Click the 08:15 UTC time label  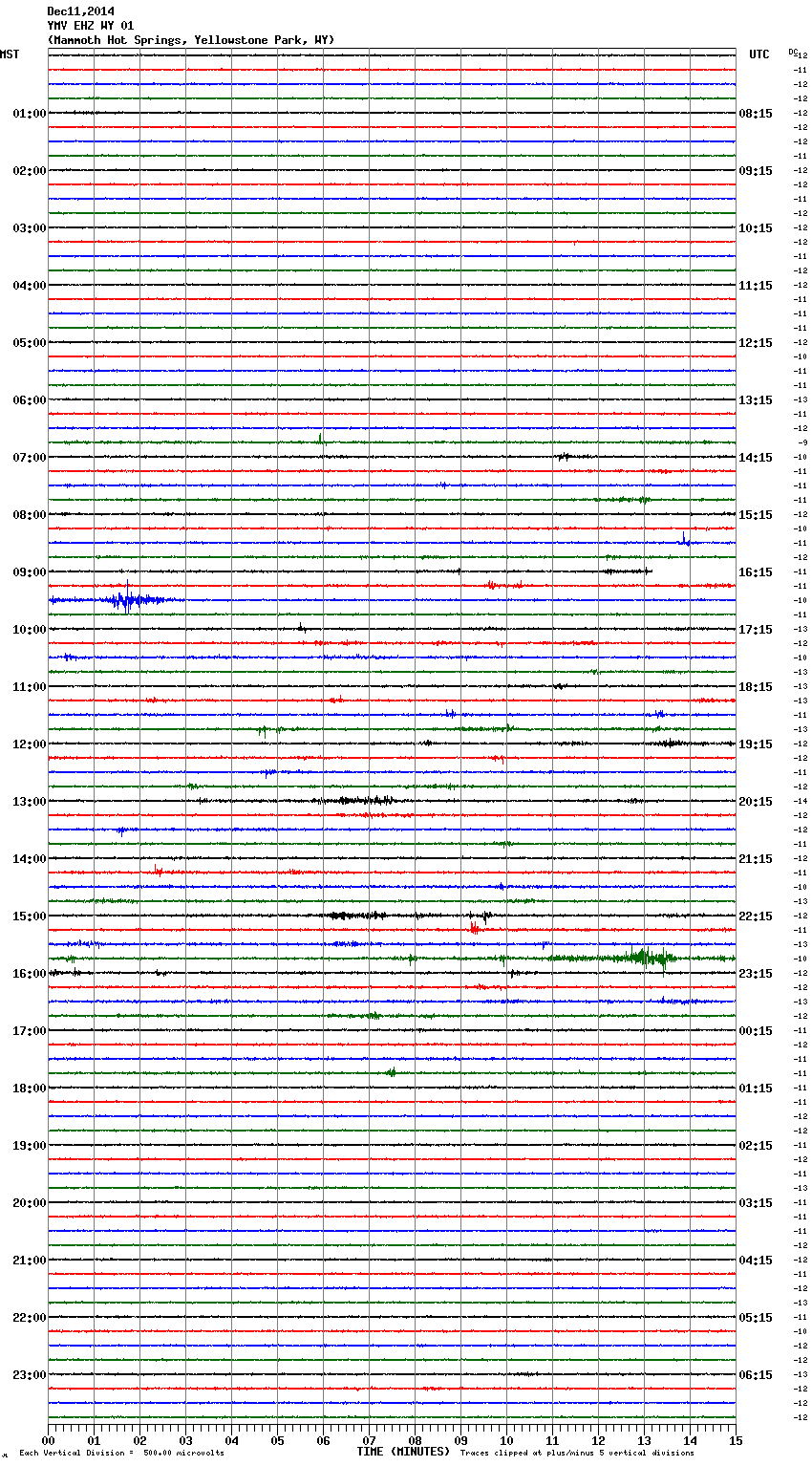coord(756,114)
